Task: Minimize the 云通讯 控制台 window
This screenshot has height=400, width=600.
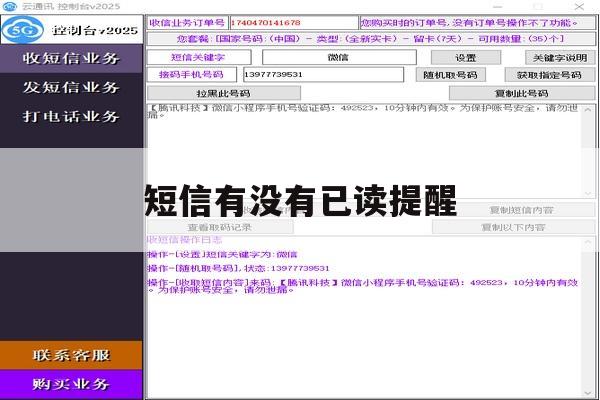Action: (x=497, y=7)
